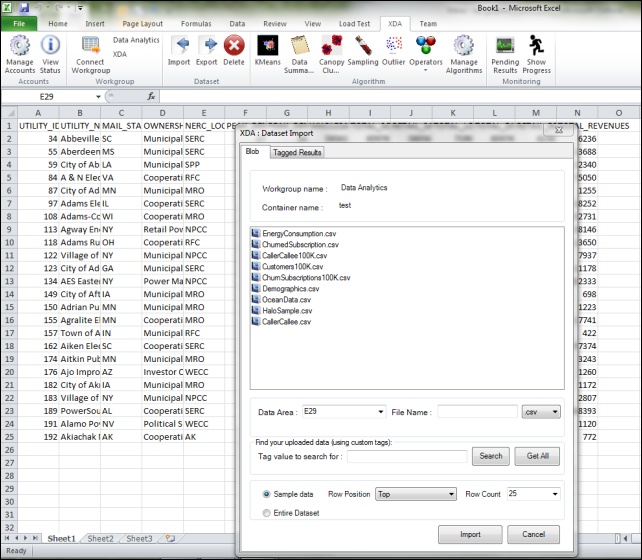Open the Operators menu icon
The height and width of the screenshot is (560, 642).
pyautogui.click(x=425, y=45)
